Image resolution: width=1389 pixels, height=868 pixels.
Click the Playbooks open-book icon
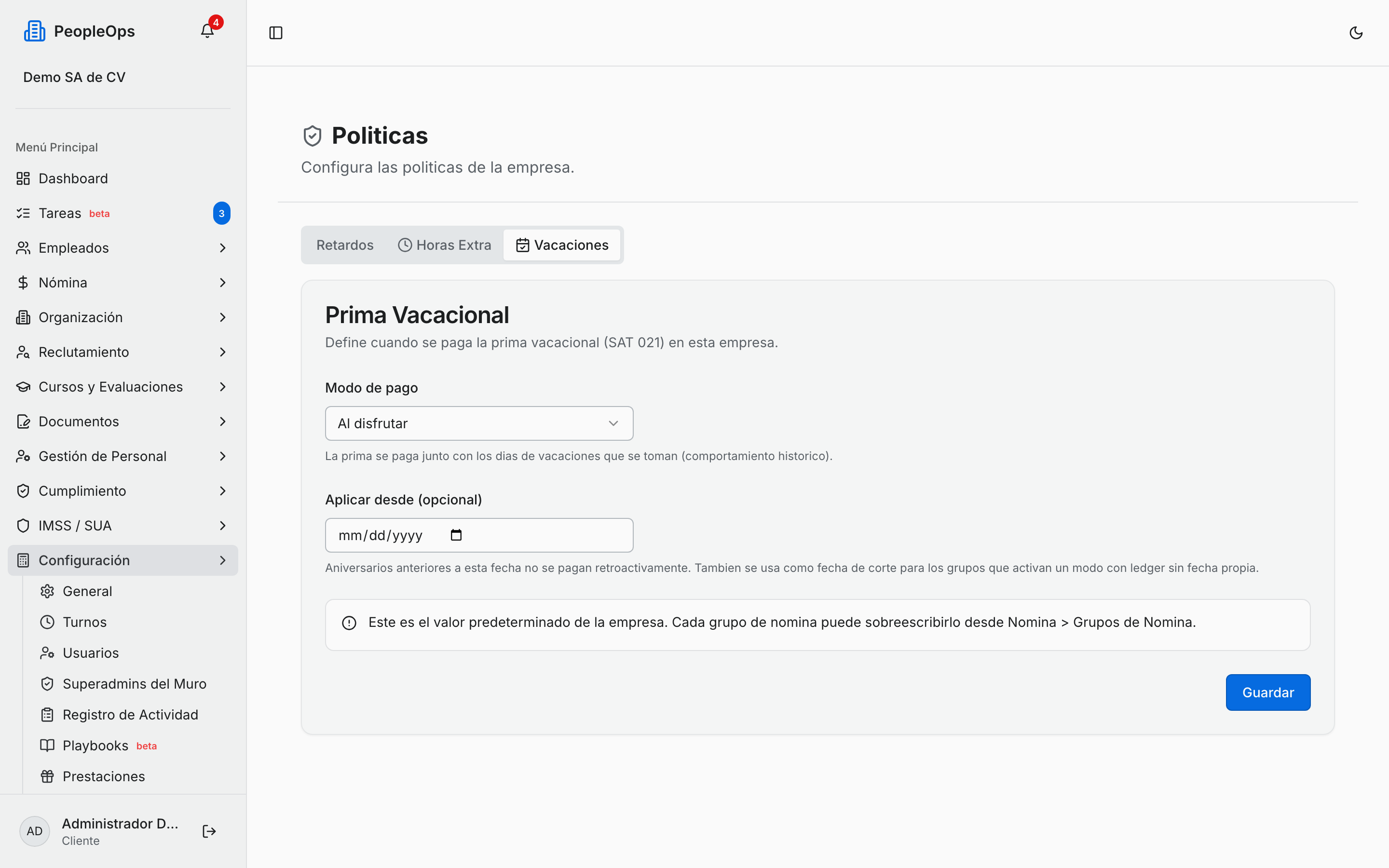(x=47, y=745)
